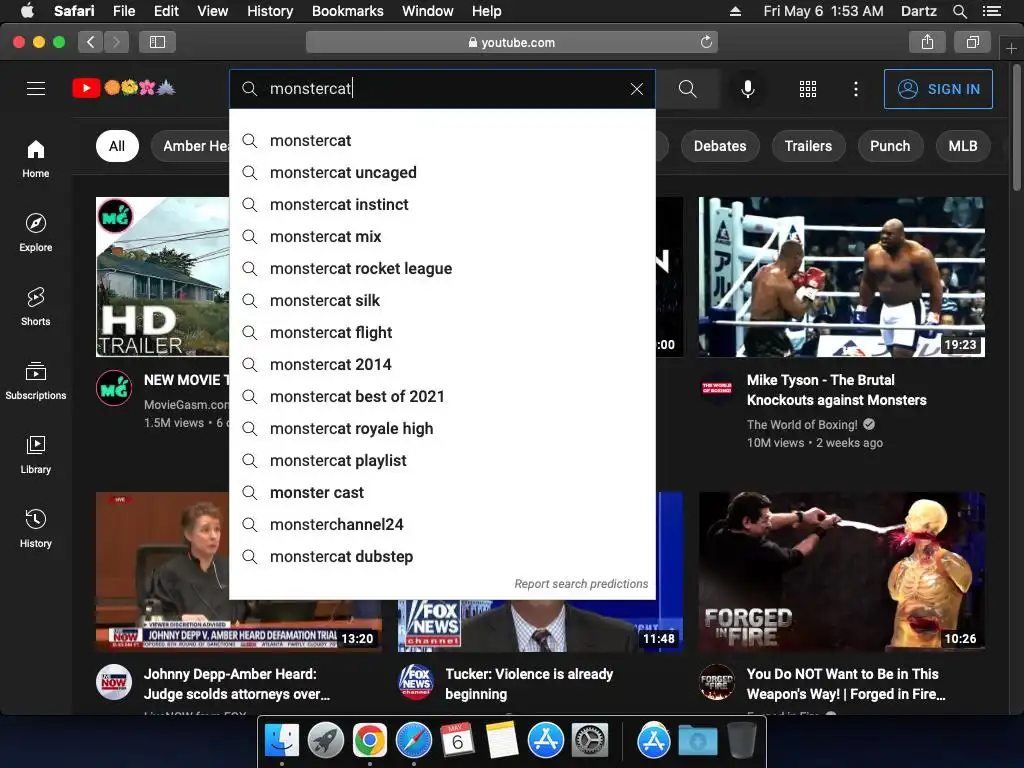
Task: Choose the 'monstercat' suggestion
Action: [x=442, y=140]
